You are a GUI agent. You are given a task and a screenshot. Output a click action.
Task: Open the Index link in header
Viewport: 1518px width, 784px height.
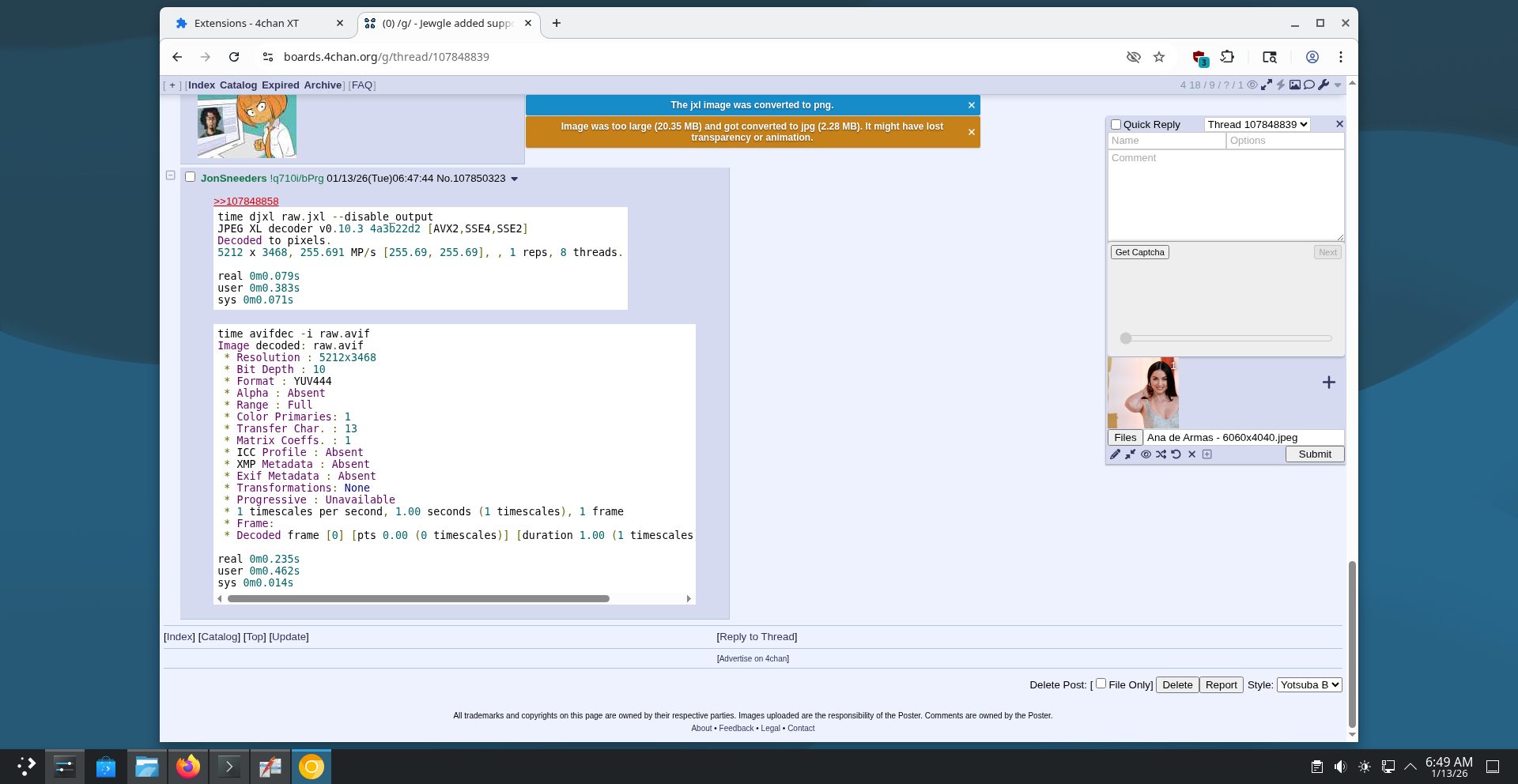[202, 85]
